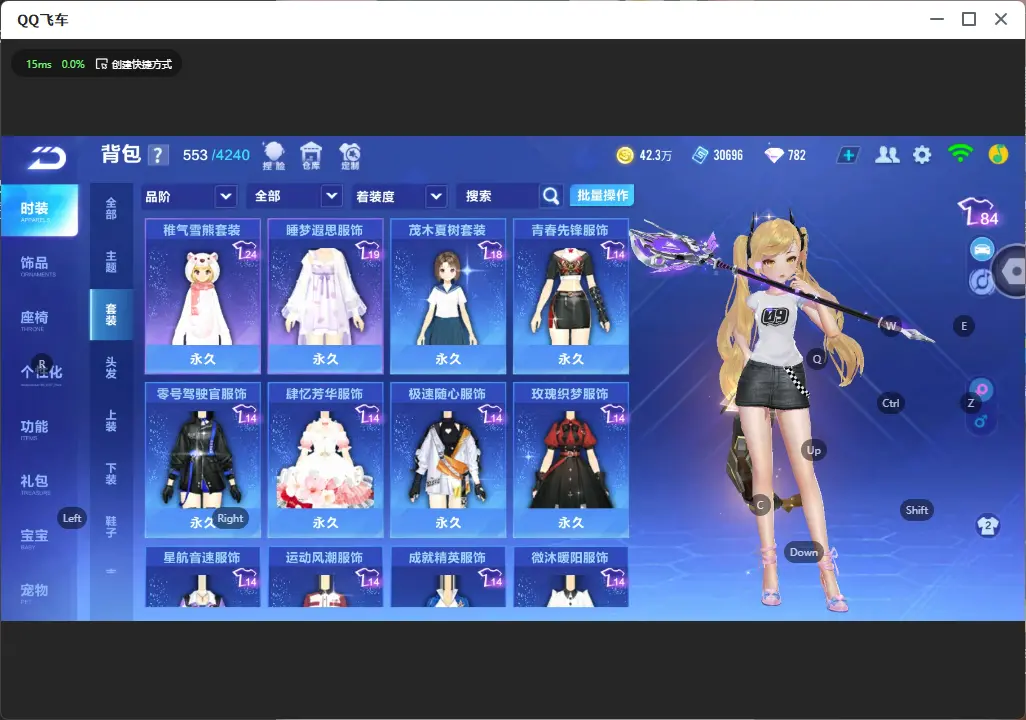1026x720 pixels.
Task: Click the yellow music note icon
Action: [x=998, y=154]
